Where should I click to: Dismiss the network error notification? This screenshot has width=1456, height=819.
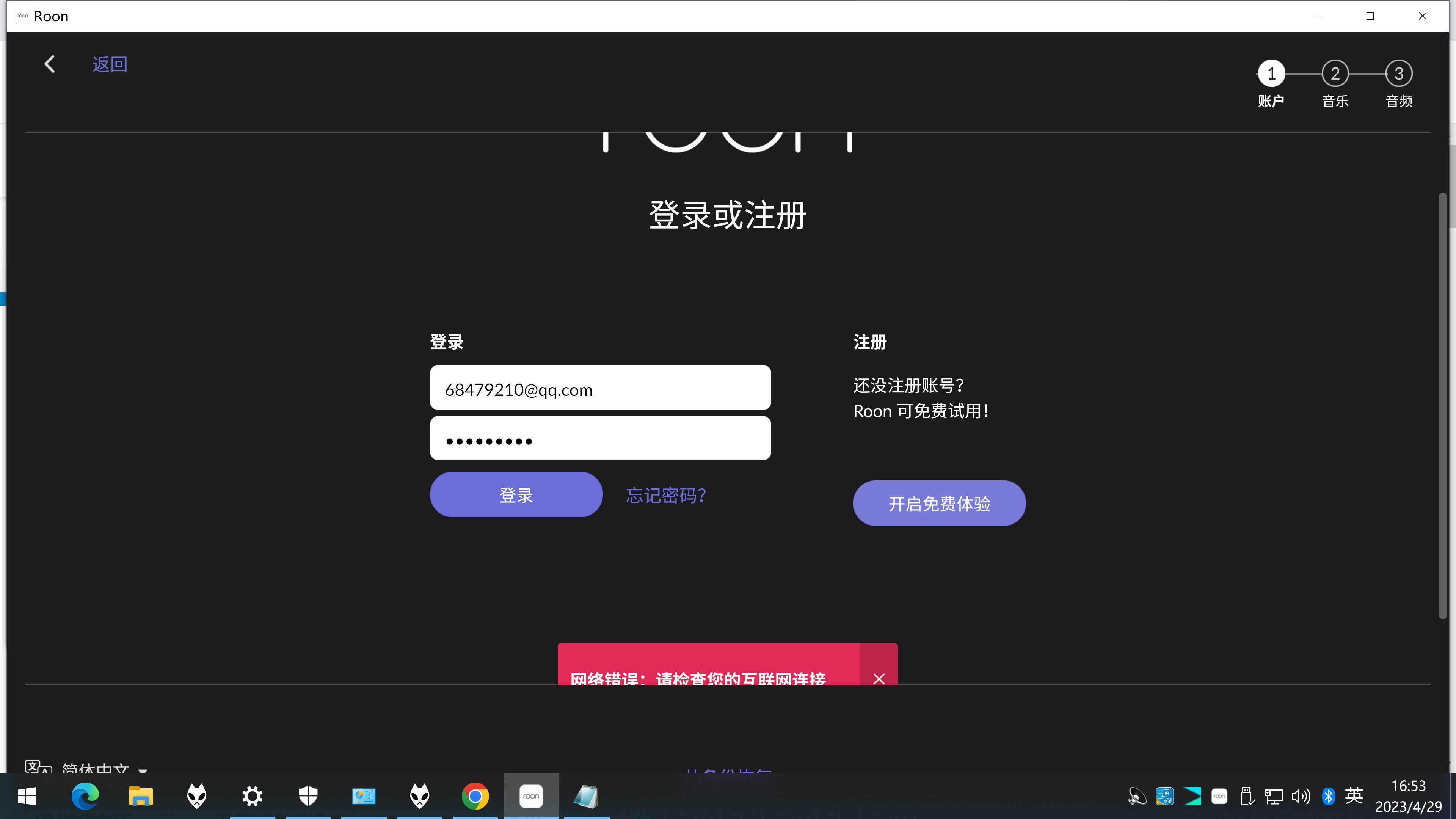[880, 679]
